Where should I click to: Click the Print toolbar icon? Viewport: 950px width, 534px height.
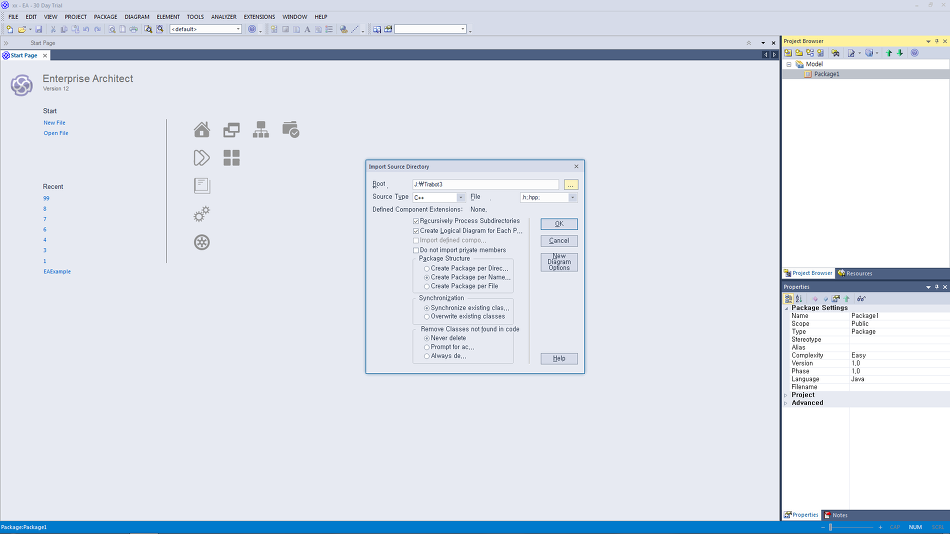(x=134, y=29)
